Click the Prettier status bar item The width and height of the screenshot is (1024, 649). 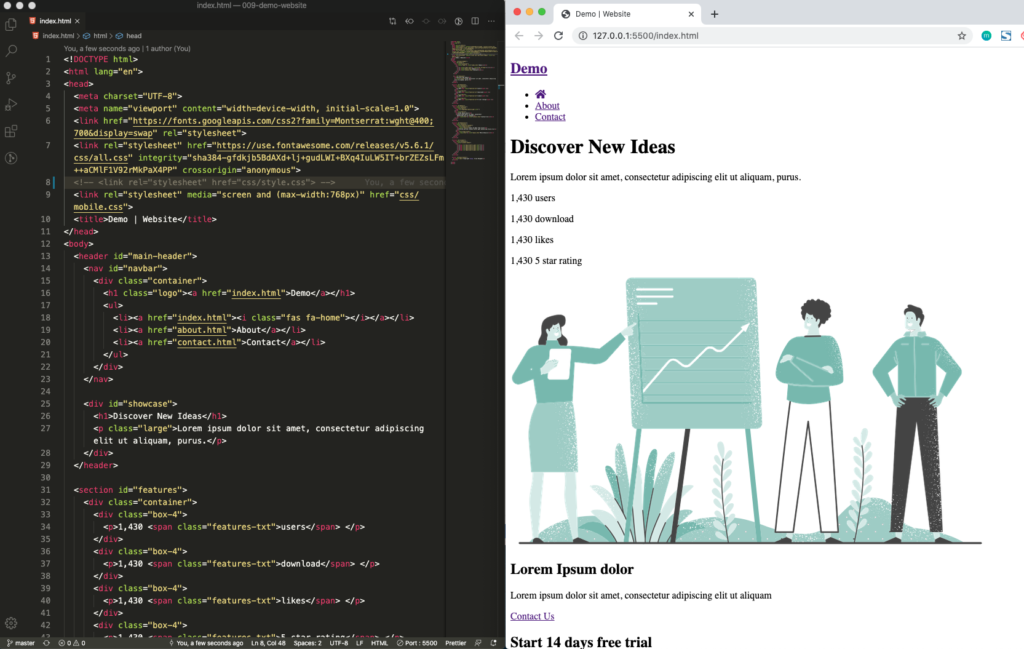[x=456, y=643]
